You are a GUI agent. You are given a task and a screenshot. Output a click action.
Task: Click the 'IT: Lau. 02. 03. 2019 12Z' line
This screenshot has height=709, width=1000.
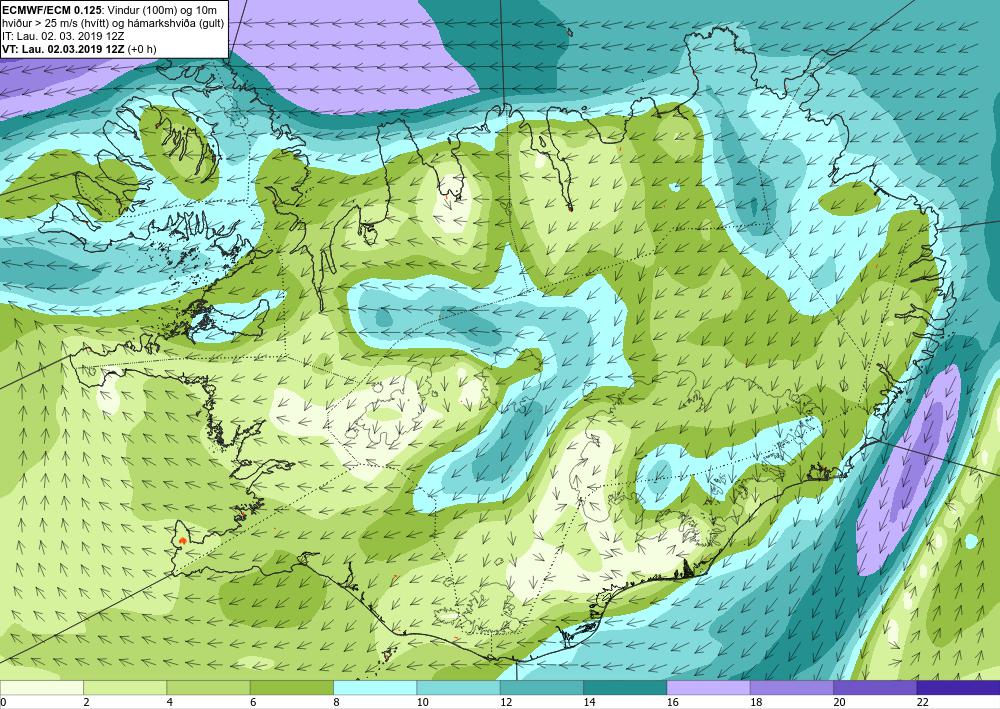click(63, 36)
